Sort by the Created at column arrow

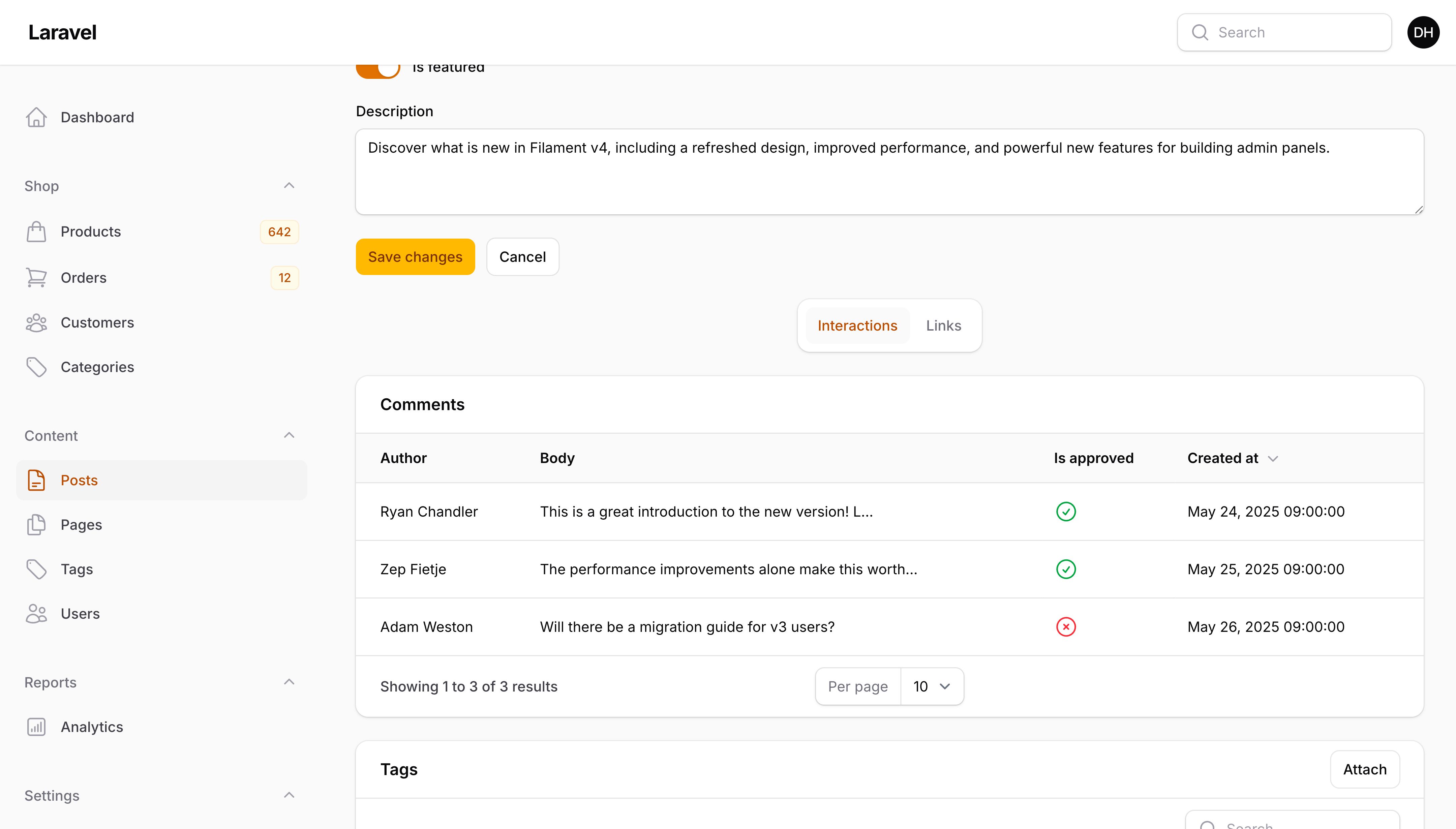[x=1273, y=458]
